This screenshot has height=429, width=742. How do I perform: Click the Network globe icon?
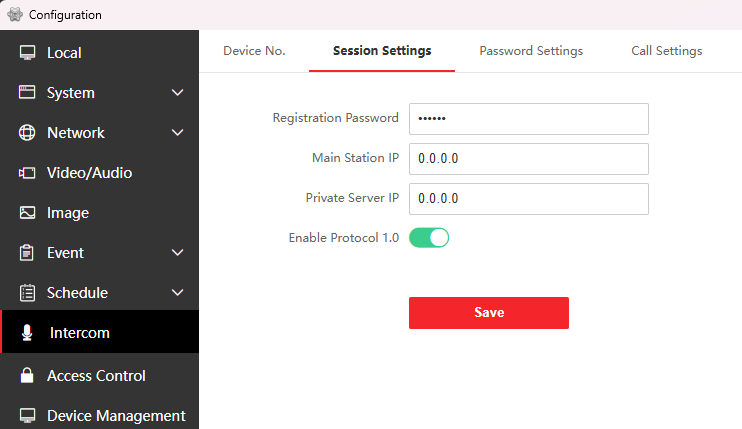pyautogui.click(x=28, y=133)
